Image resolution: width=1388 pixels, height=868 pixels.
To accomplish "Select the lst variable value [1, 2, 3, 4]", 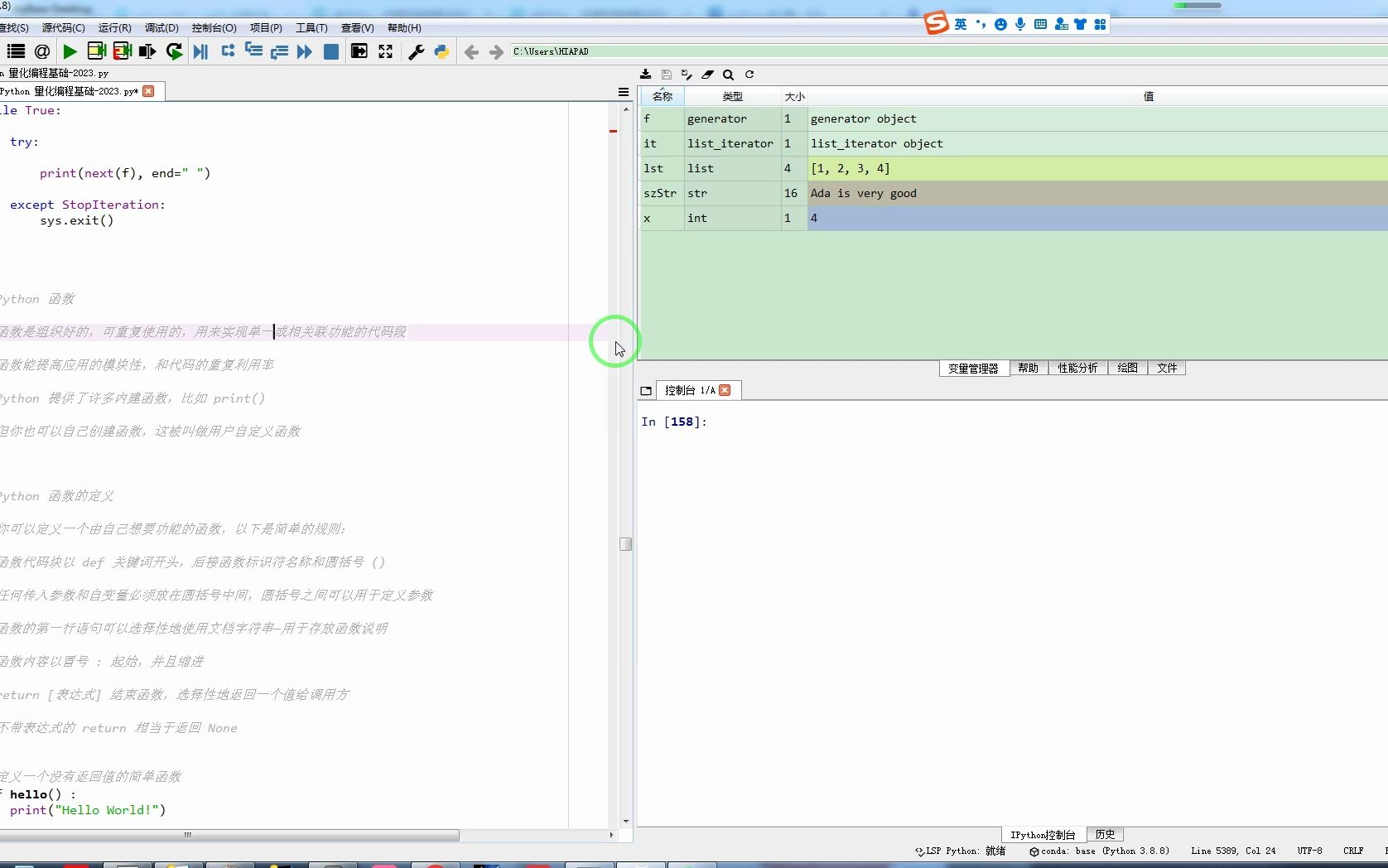I will [x=1097, y=169].
